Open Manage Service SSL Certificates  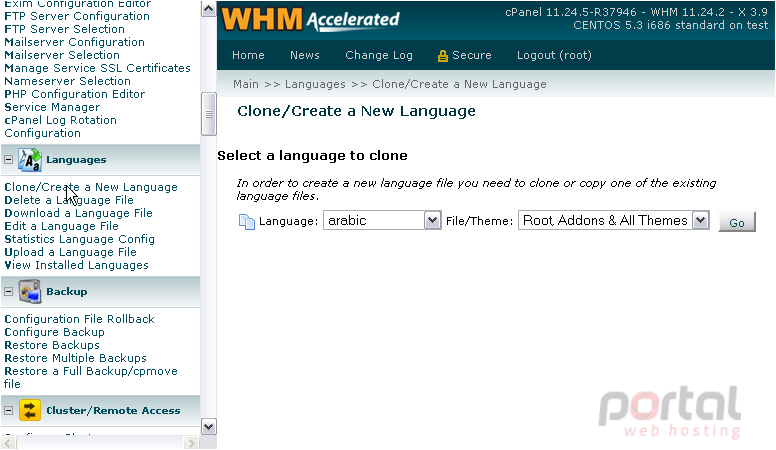(97, 68)
